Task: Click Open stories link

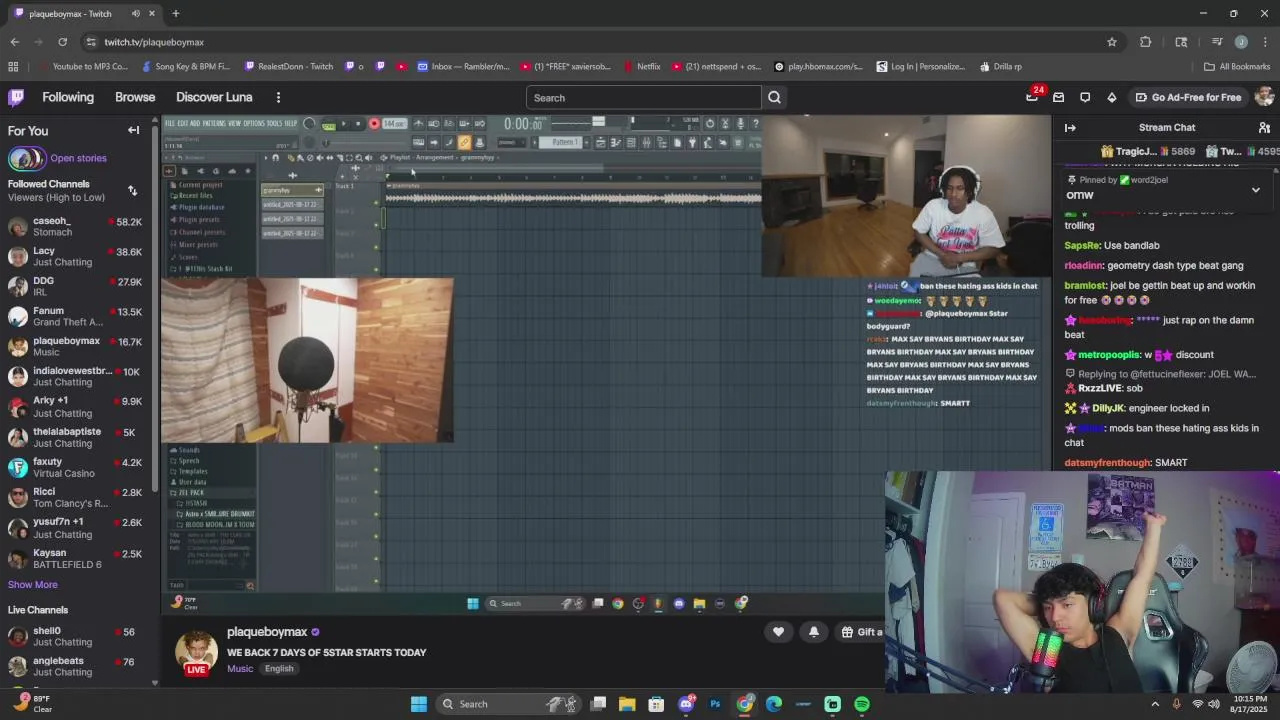Action: pos(78,158)
